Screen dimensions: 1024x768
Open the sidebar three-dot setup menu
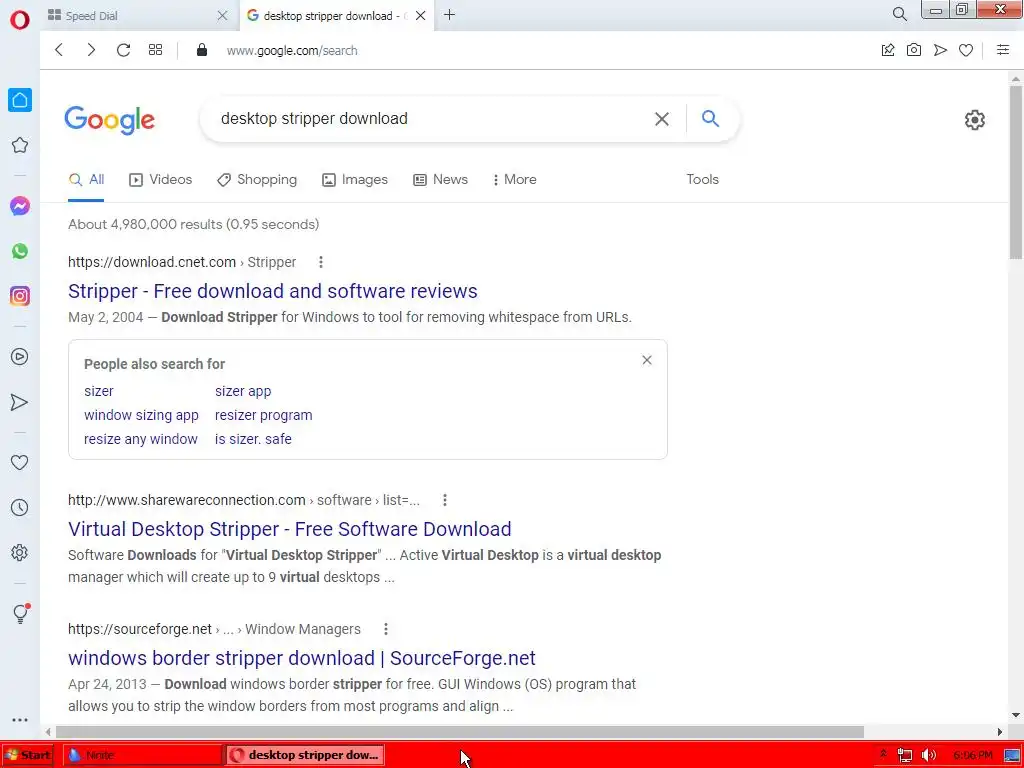pos(20,720)
